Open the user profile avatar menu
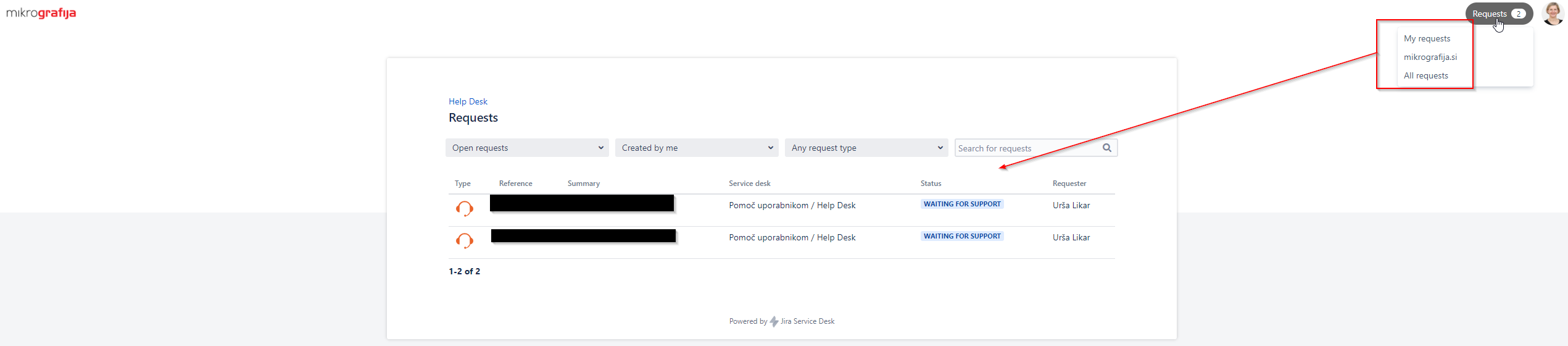Viewport: 1568px width, 346px height. tap(1552, 14)
